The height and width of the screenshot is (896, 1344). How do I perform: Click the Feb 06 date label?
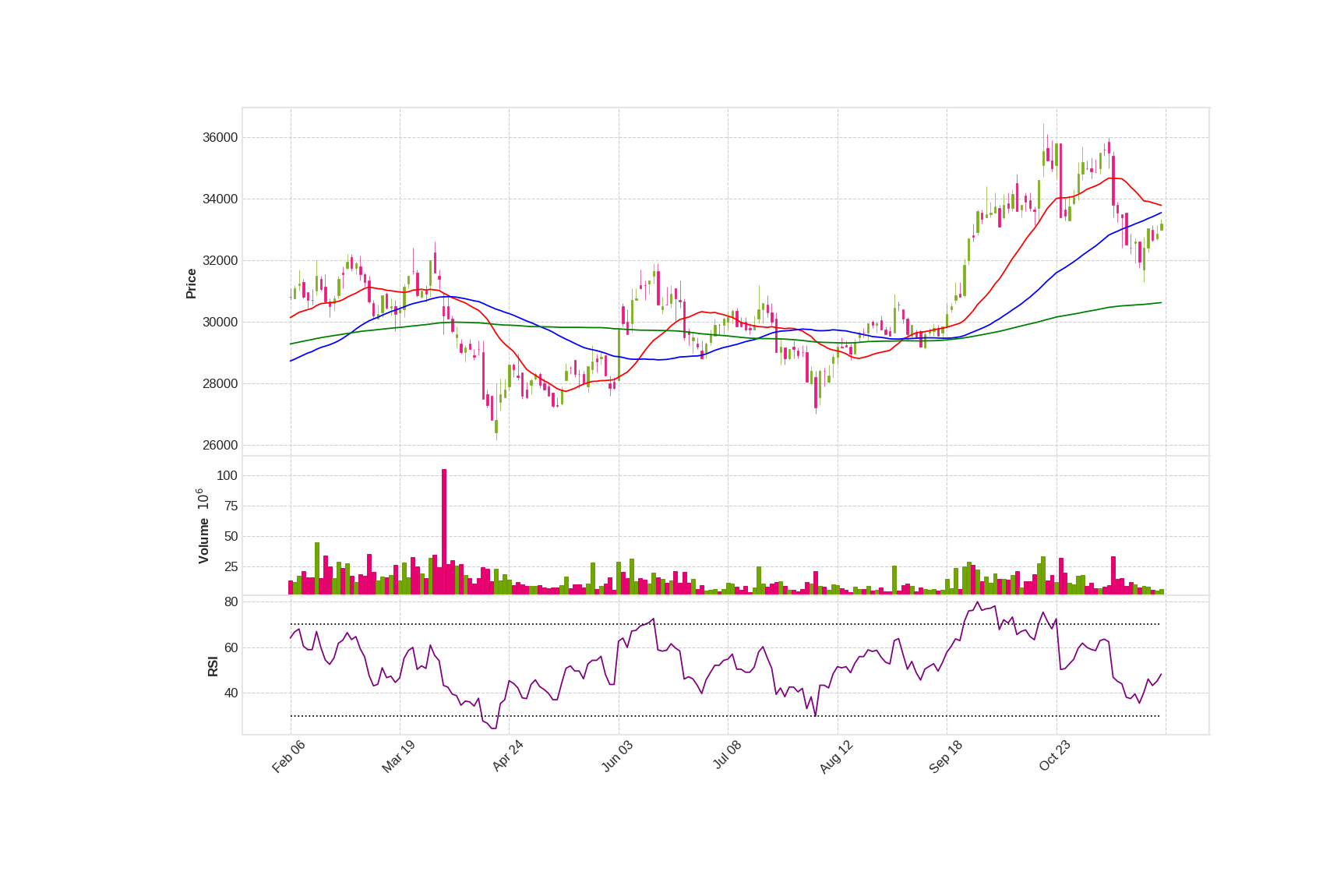tap(288, 757)
